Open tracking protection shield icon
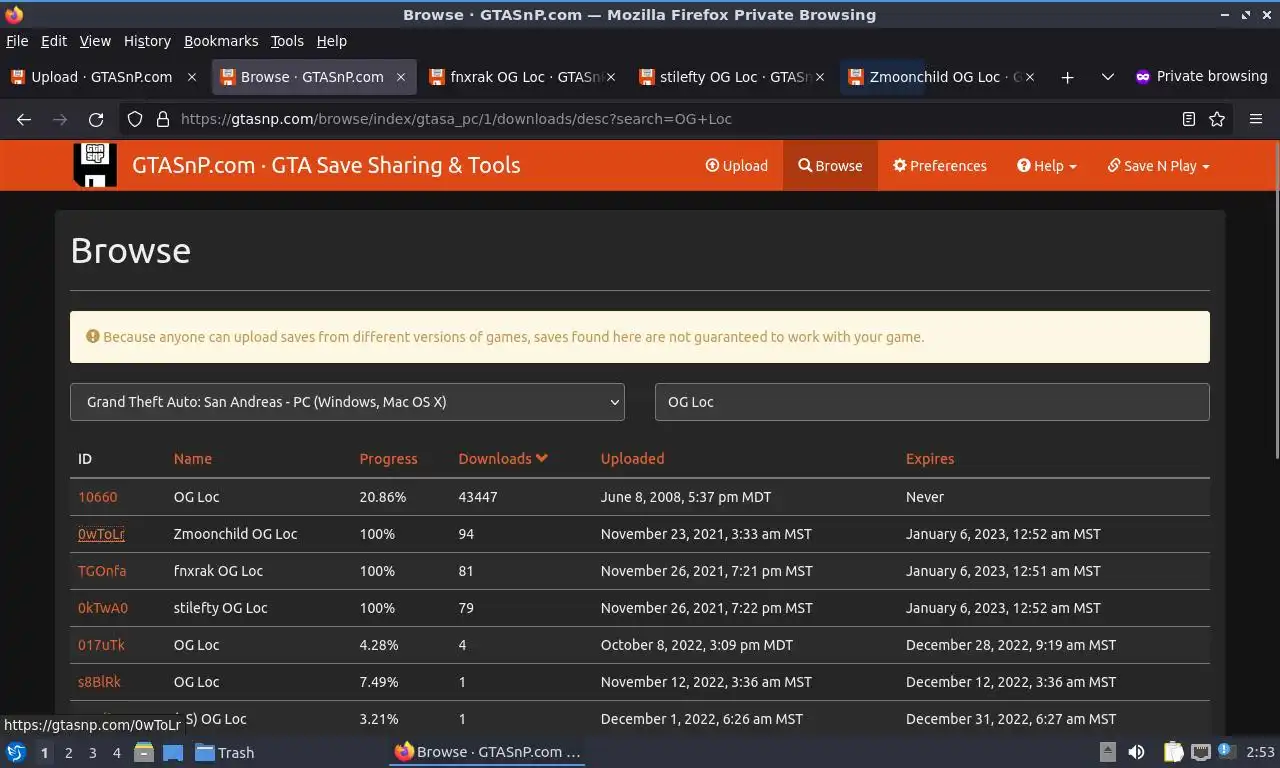The image size is (1280, 768). [x=135, y=119]
